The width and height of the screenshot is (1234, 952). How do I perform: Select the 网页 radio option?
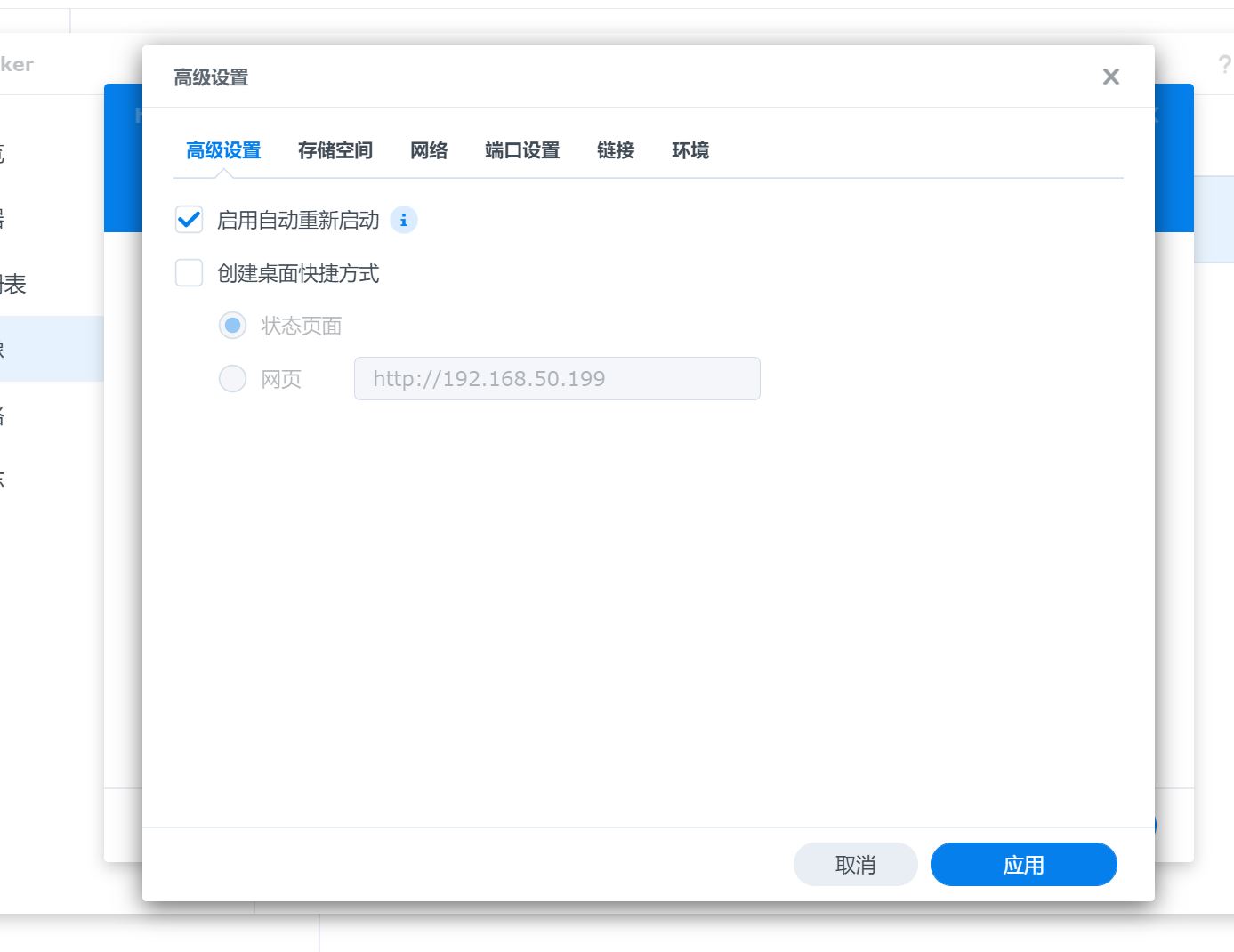233,379
